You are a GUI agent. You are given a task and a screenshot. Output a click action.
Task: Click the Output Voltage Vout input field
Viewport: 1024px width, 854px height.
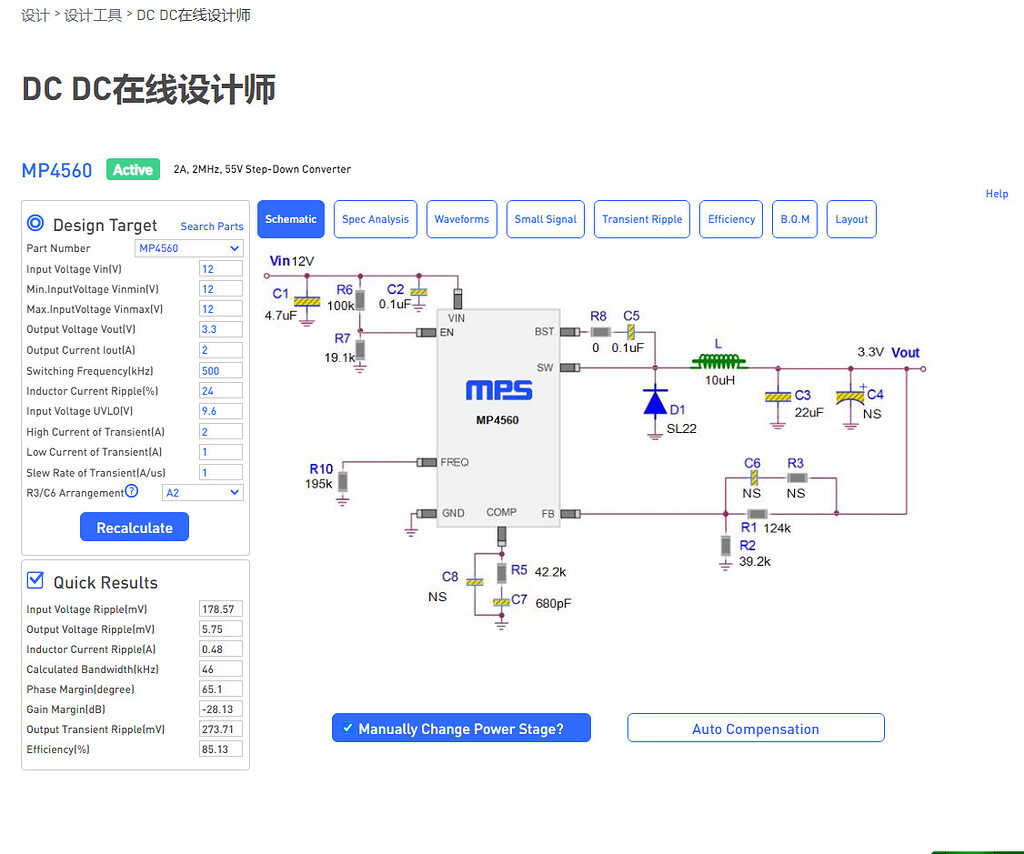coord(220,329)
